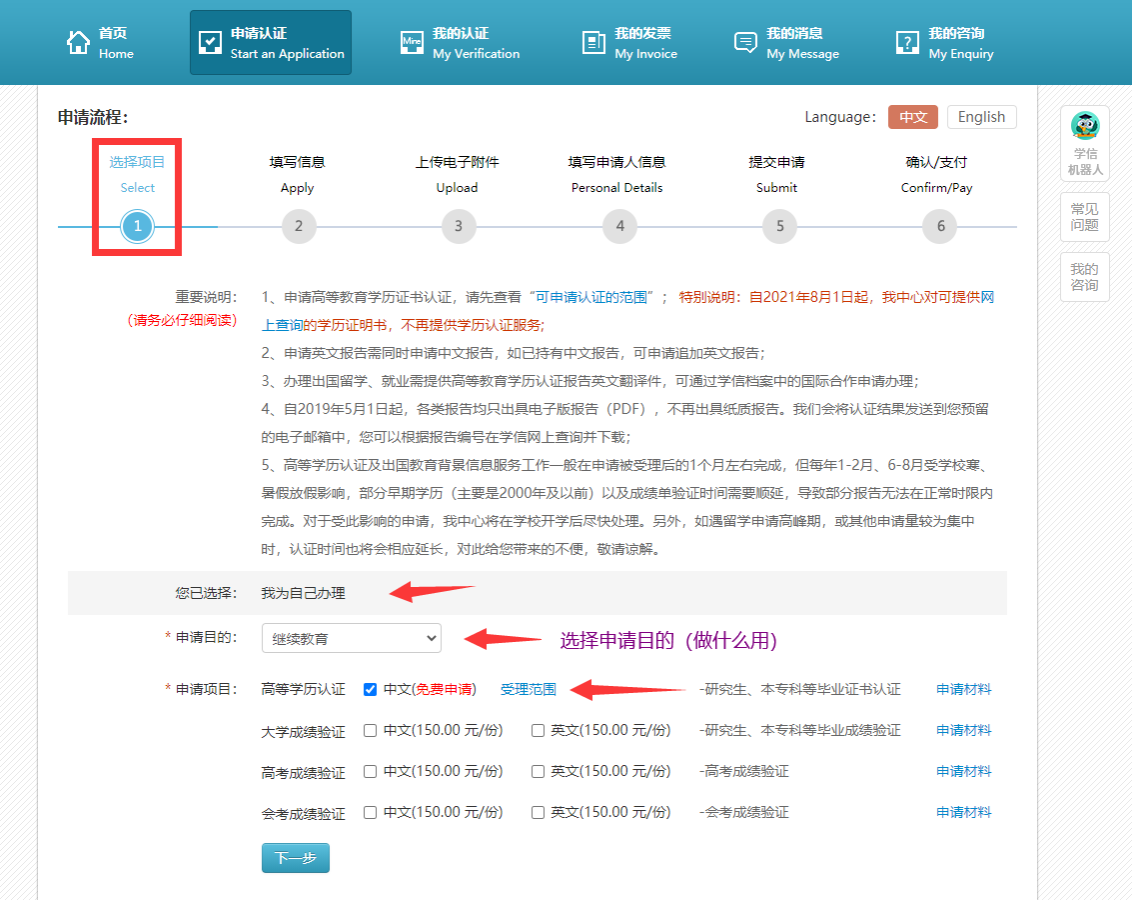Click 常见问题 in the right sidebar
Viewport: 1132px width, 900px height.
pos(1084,217)
